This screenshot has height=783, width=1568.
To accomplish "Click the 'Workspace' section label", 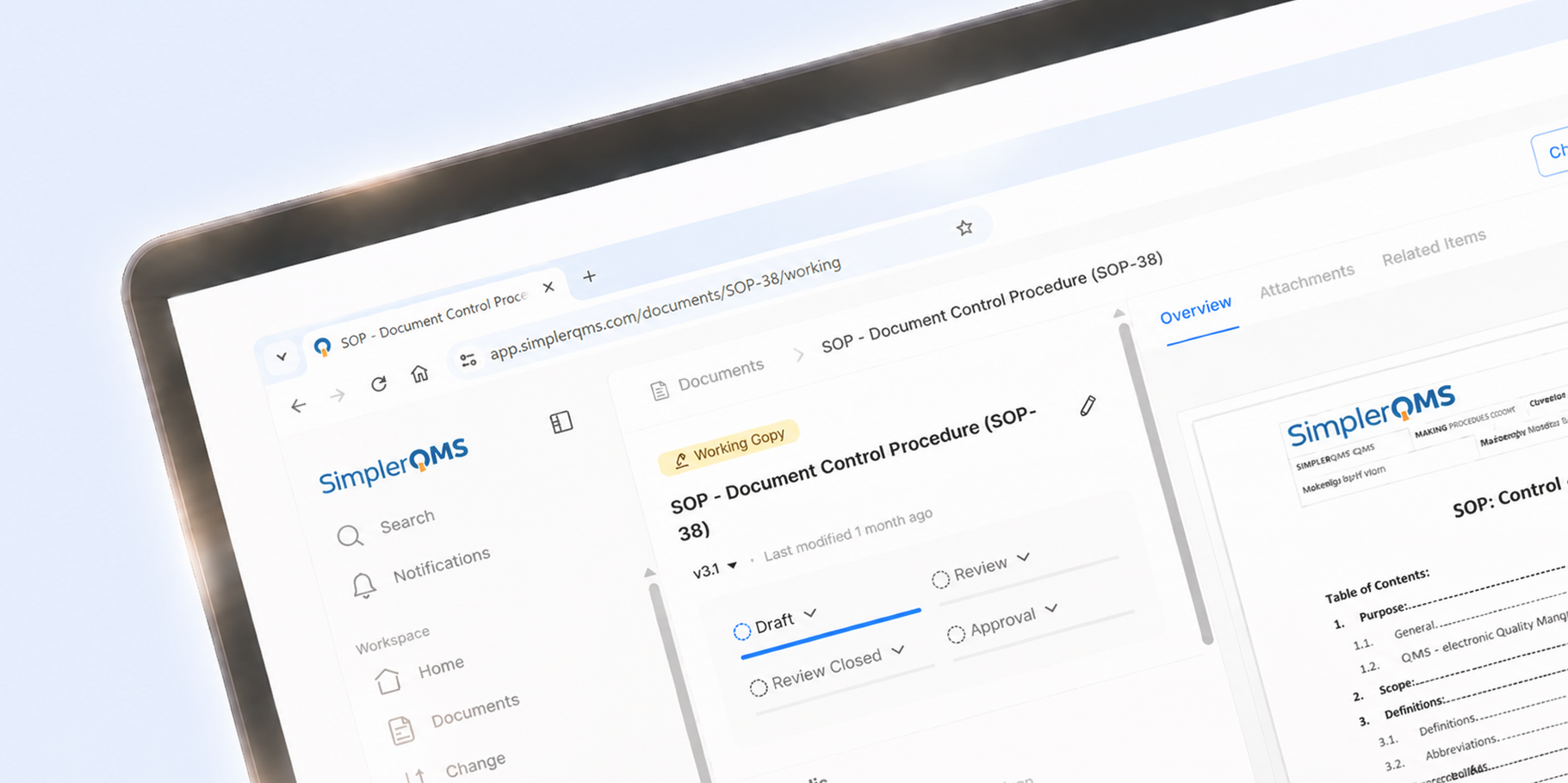I will tap(393, 639).
